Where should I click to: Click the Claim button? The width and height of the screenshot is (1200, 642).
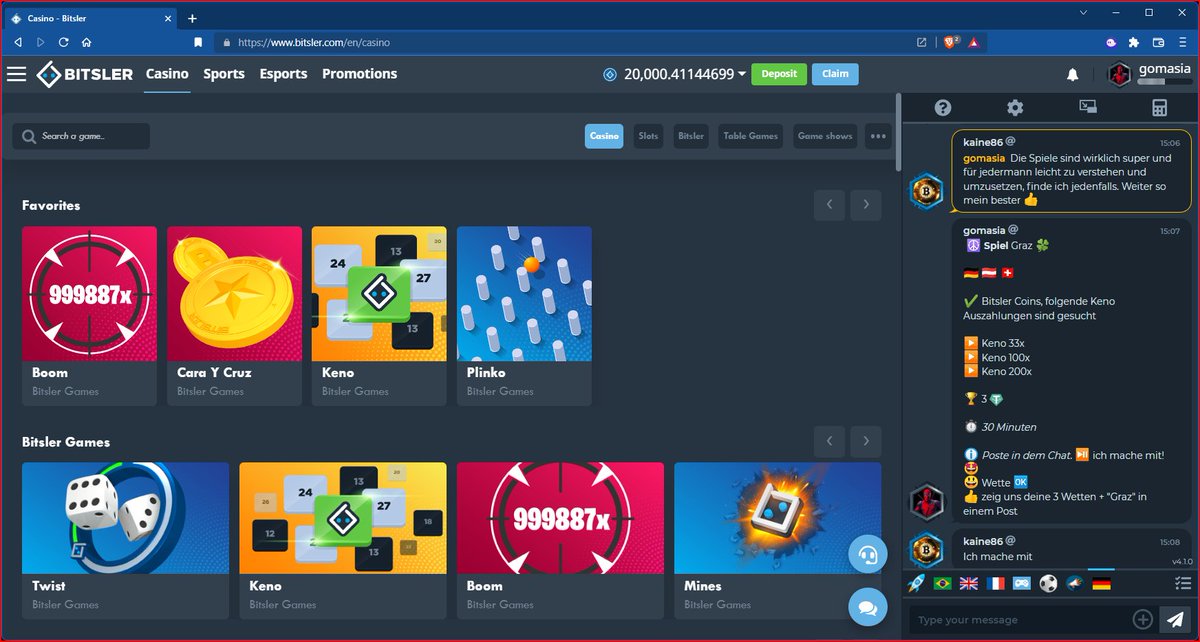835,74
